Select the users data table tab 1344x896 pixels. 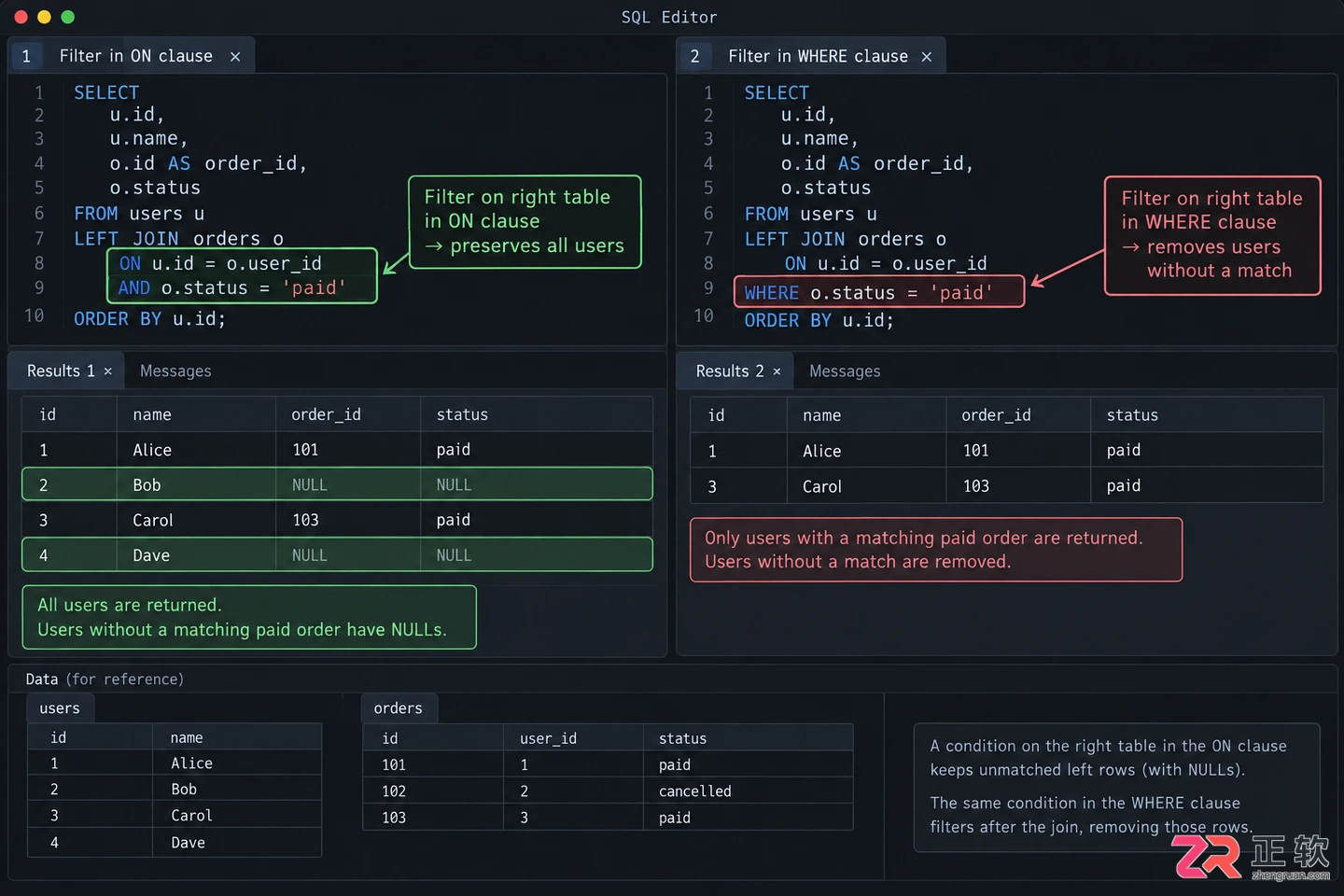click(x=60, y=708)
